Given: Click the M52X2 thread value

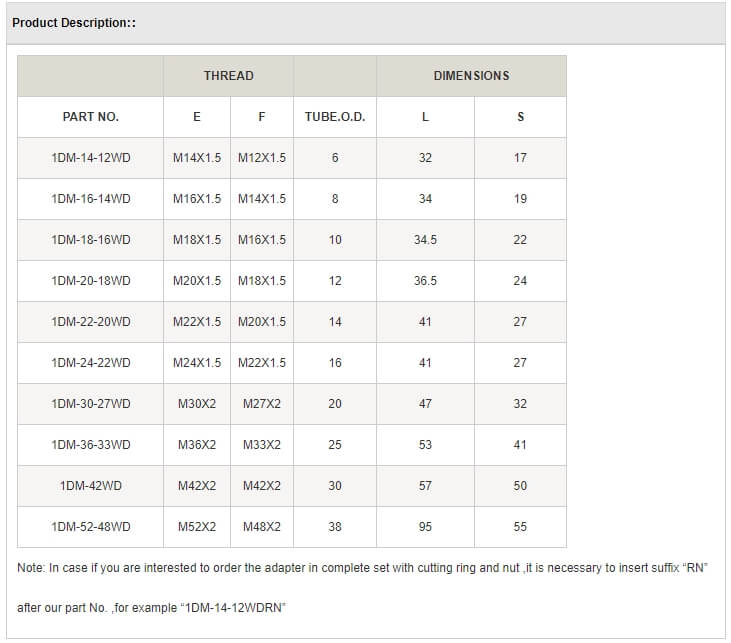Looking at the screenshot, I should click(197, 527).
